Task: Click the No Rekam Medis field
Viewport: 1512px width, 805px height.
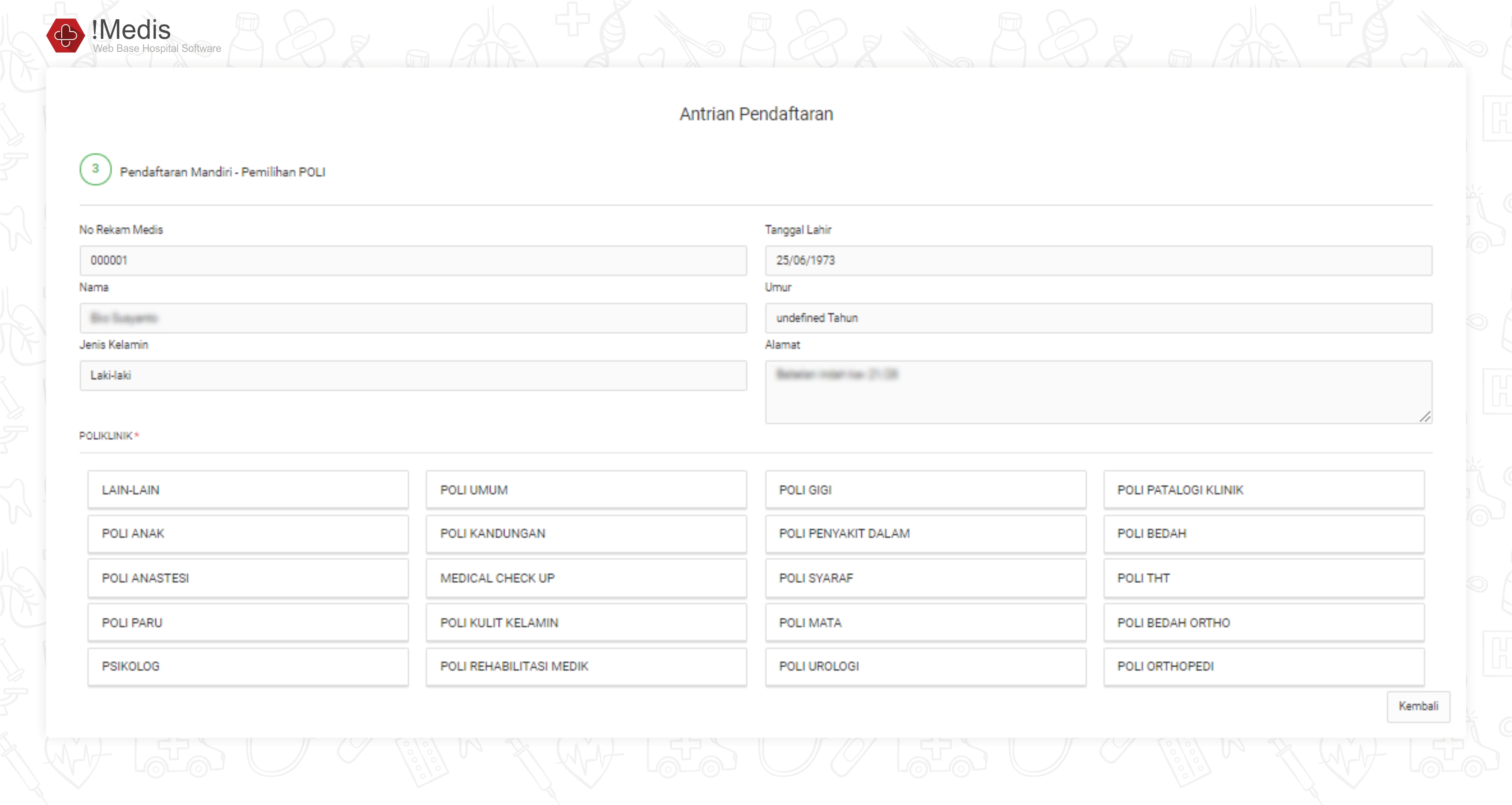Action: click(413, 260)
